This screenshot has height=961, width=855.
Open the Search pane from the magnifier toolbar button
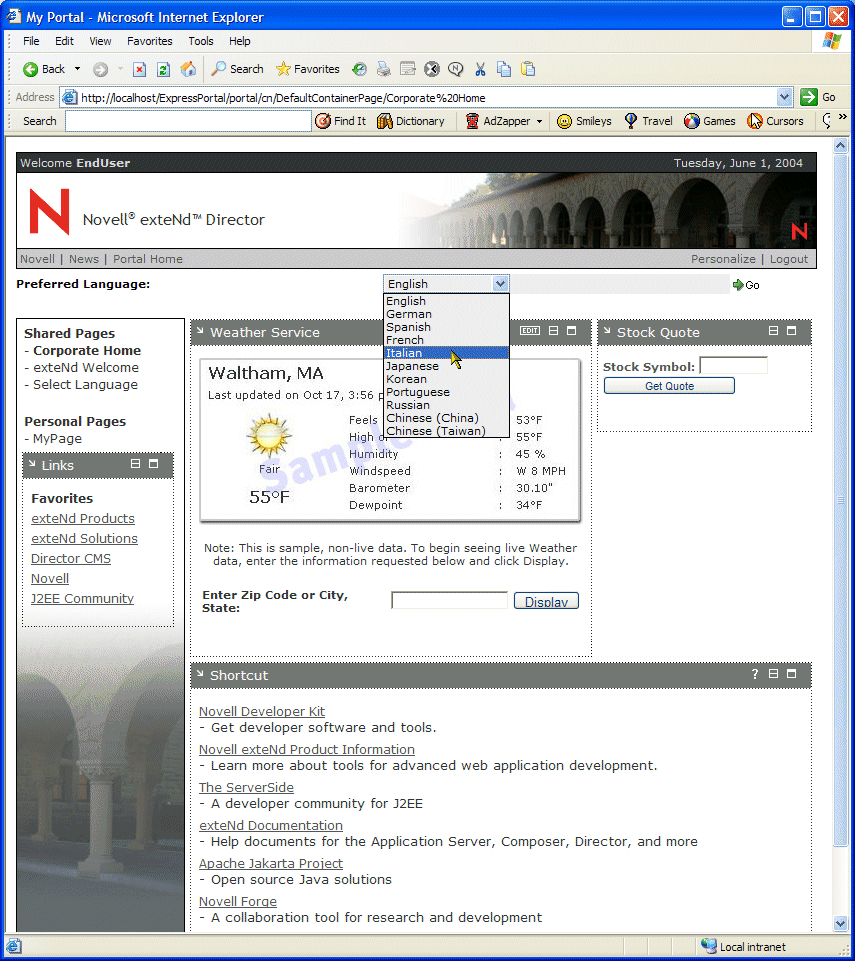point(237,69)
